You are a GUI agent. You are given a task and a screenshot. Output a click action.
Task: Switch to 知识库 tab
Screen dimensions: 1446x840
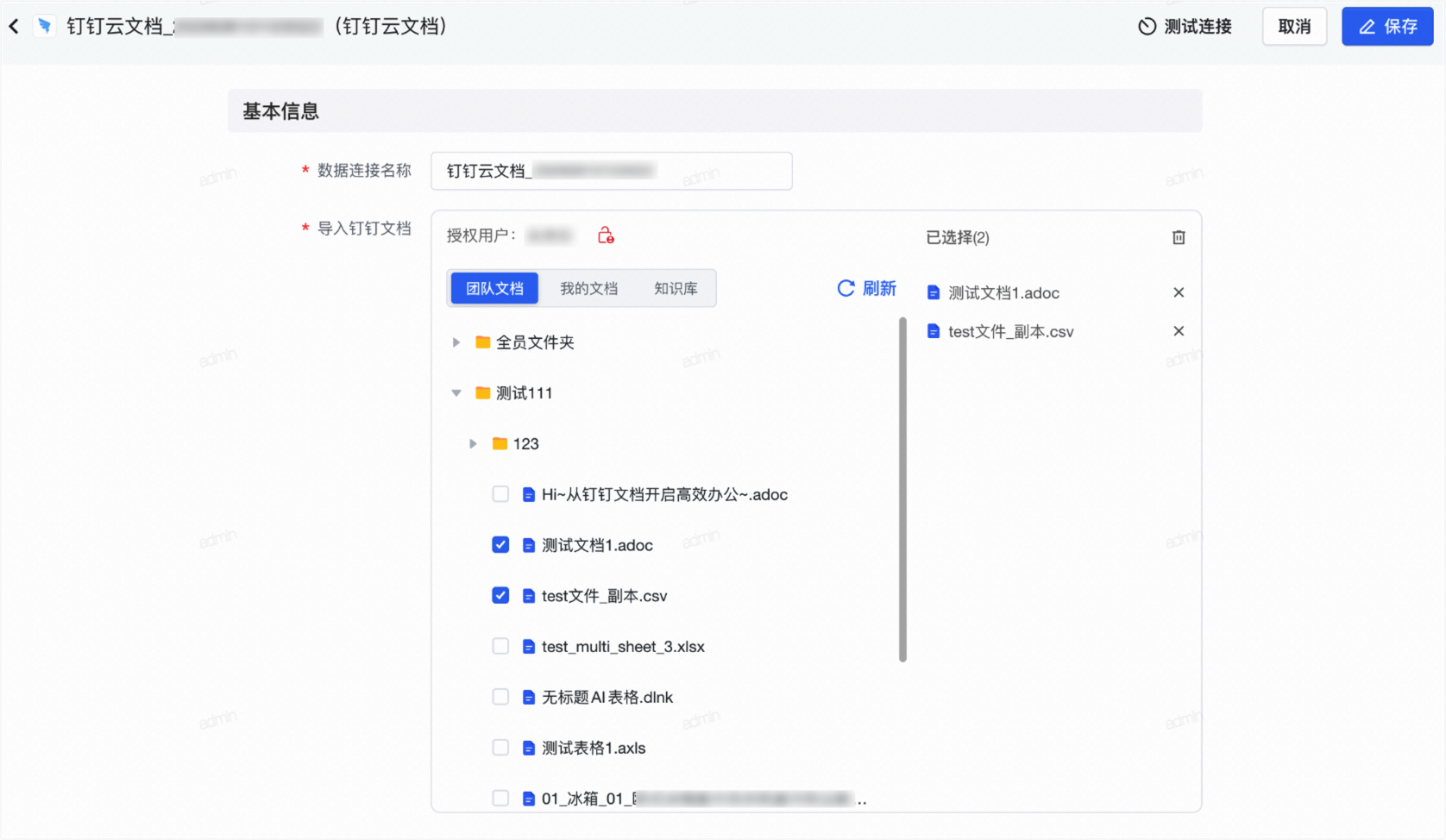pyautogui.click(x=676, y=288)
